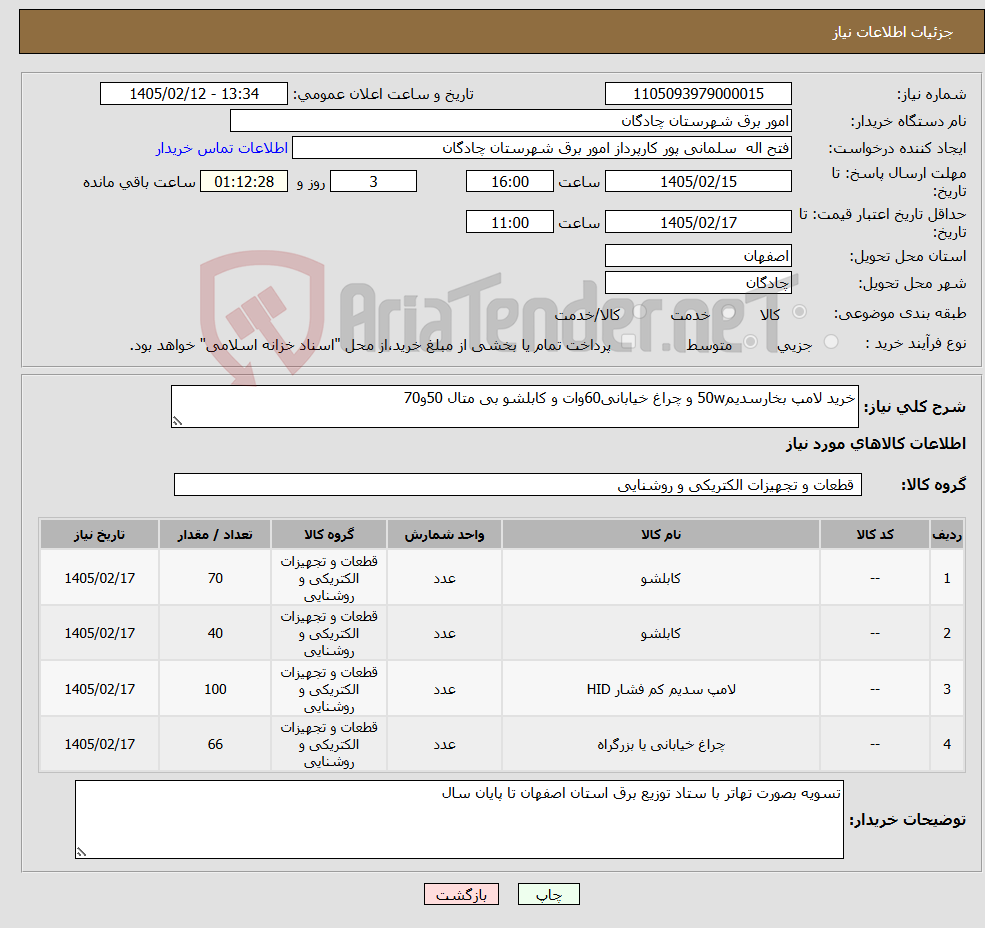Click row number 4 cell
The height and width of the screenshot is (928, 985).
coord(947,745)
